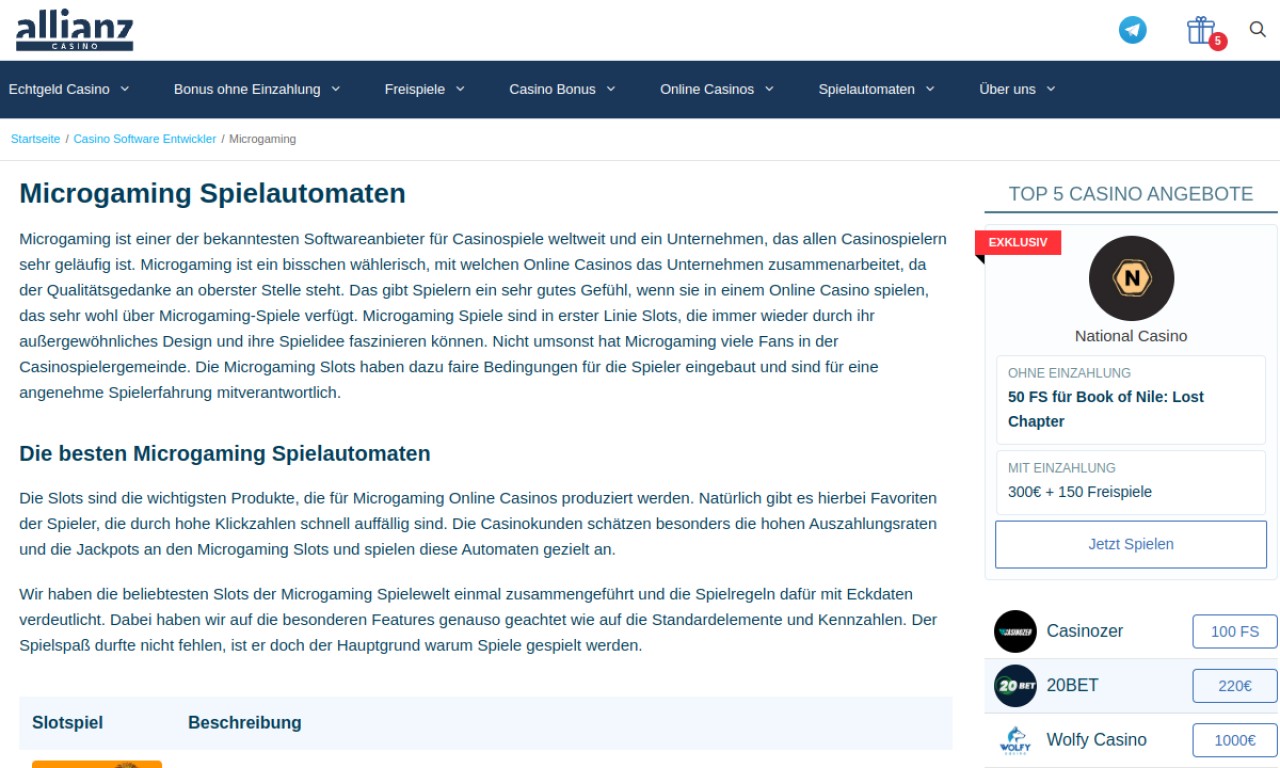Open Casino Software Entwickler breadcrumb

coord(145,139)
